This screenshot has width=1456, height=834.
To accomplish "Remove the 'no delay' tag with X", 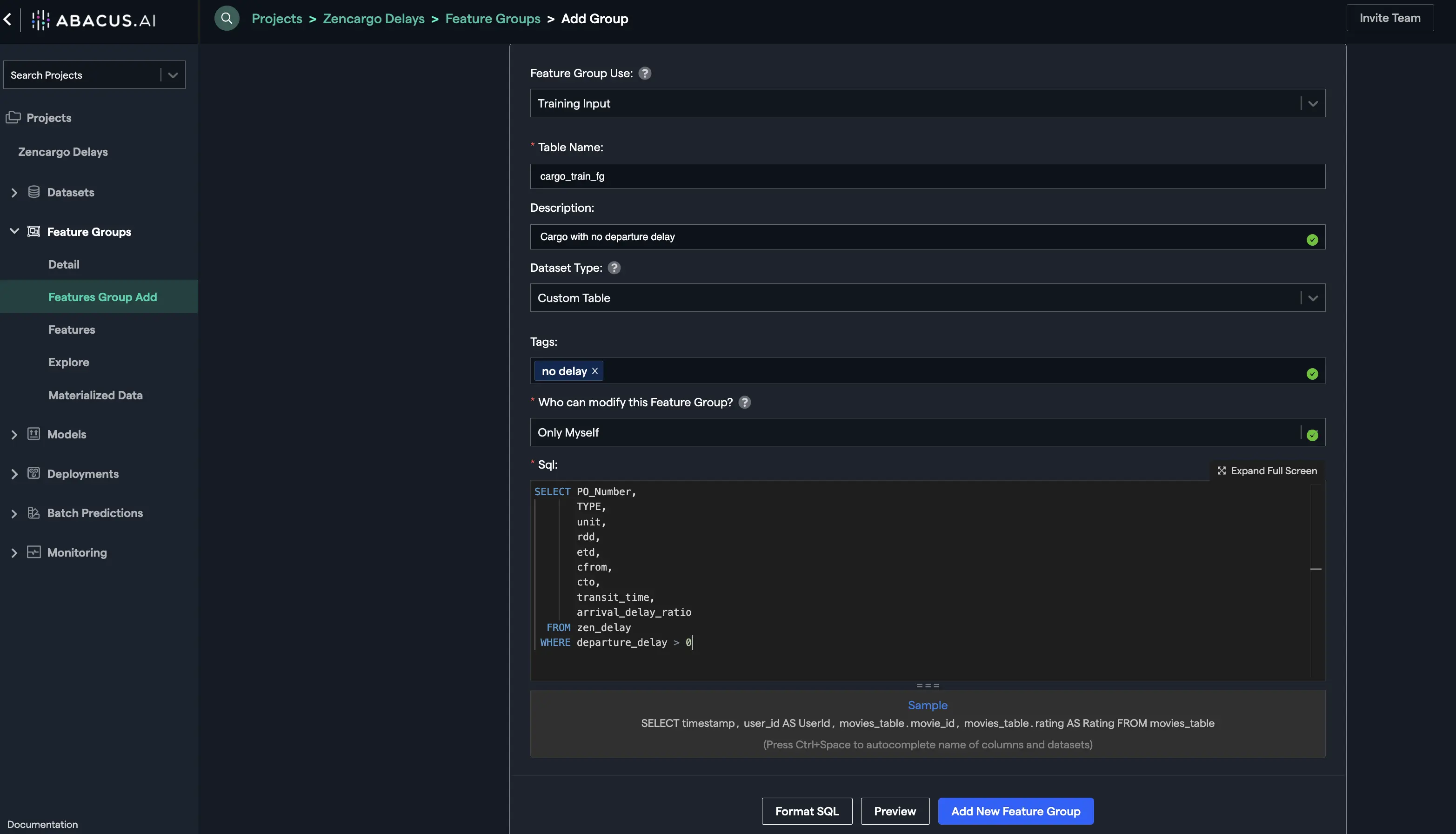I will (x=595, y=371).
